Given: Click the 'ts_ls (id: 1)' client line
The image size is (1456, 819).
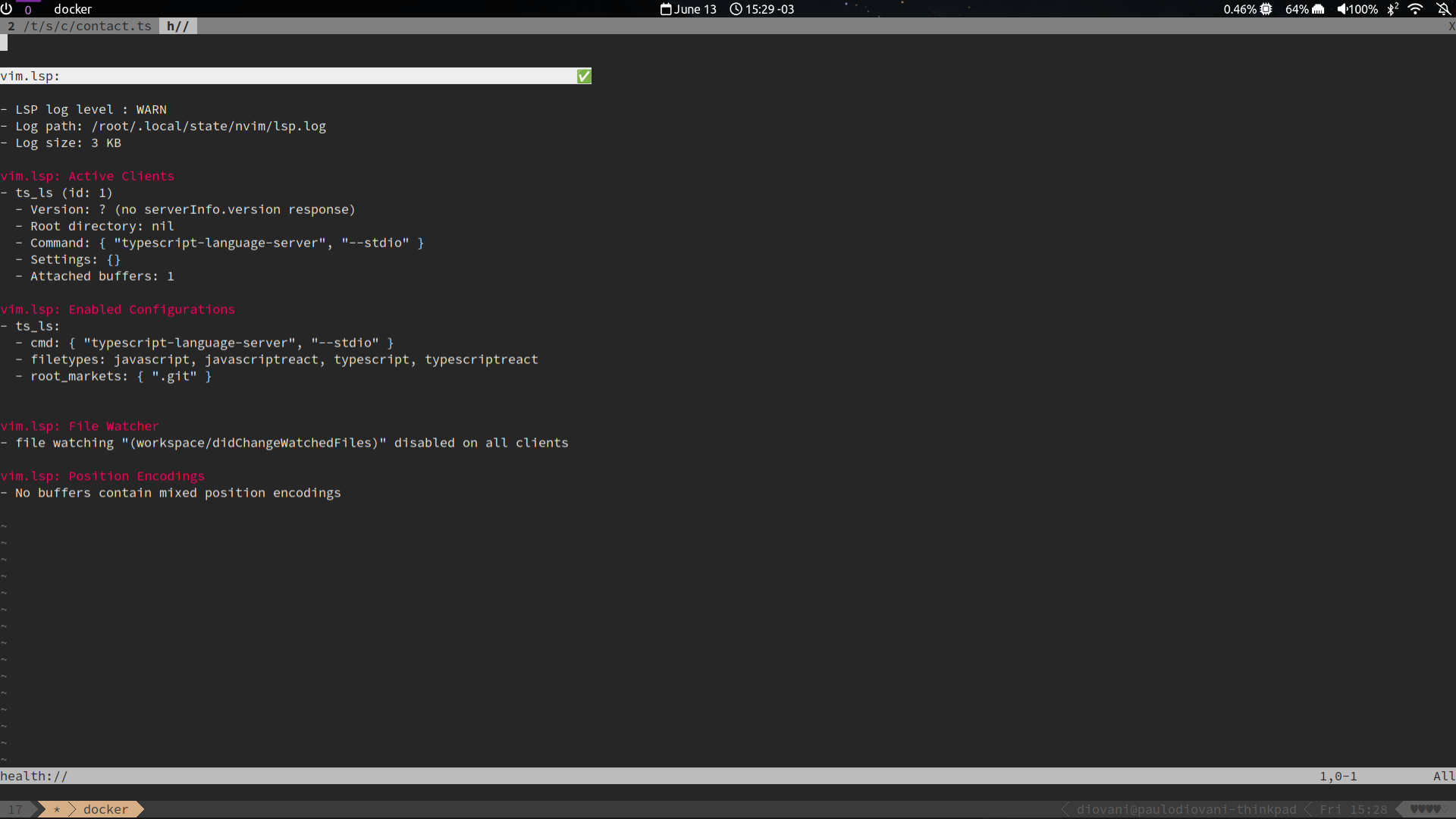Looking at the screenshot, I should click(57, 193).
